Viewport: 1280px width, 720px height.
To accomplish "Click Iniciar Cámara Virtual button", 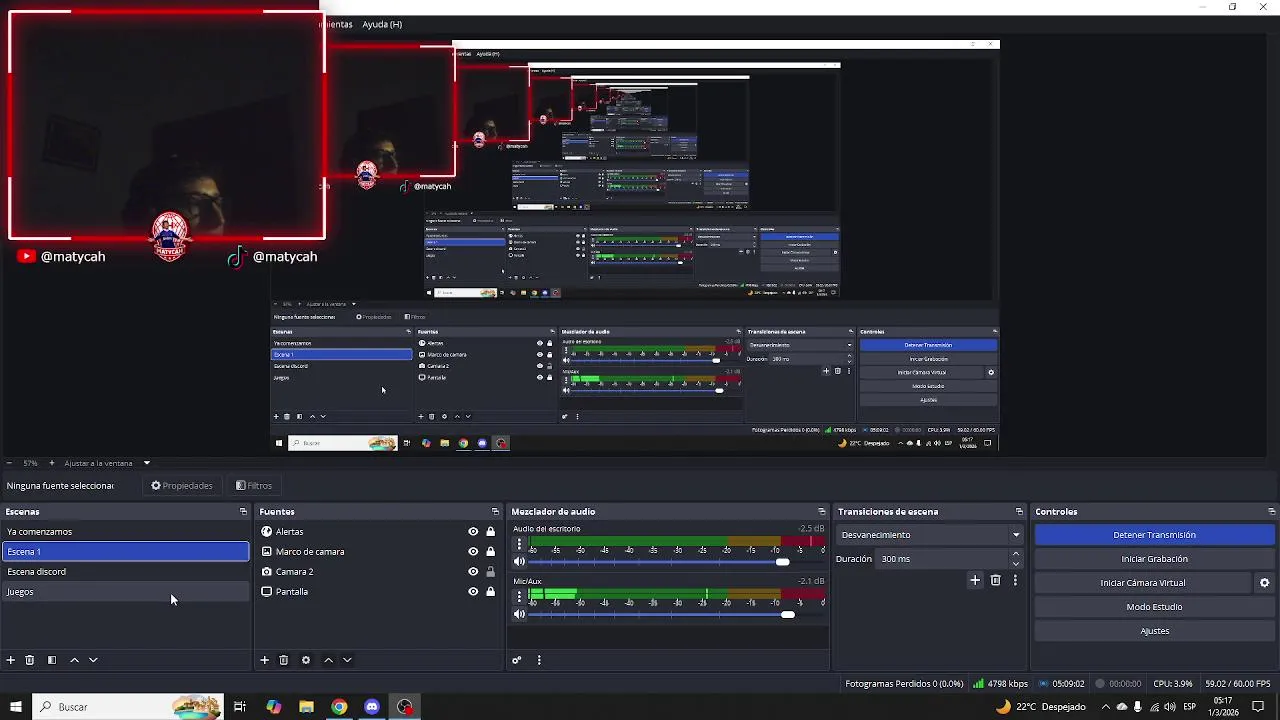I will (1143, 583).
